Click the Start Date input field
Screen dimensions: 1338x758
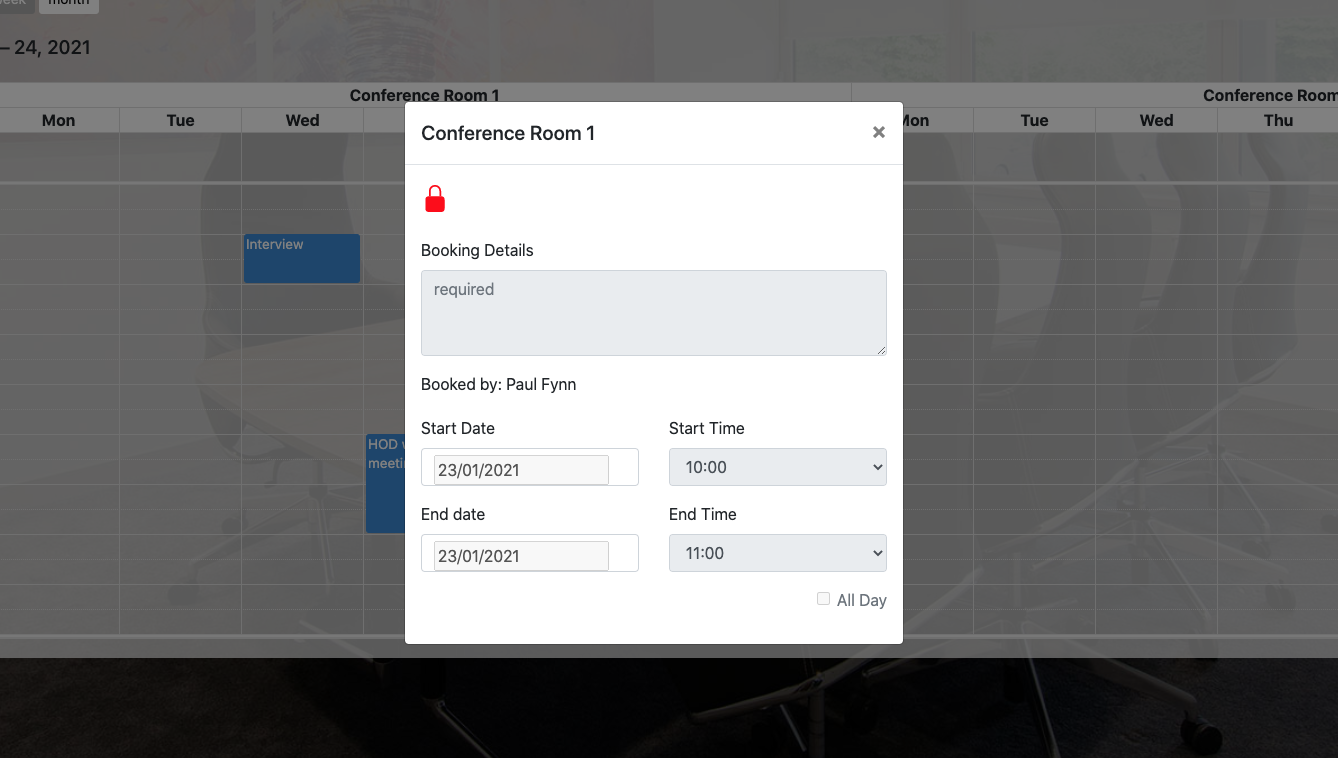point(521,469)
